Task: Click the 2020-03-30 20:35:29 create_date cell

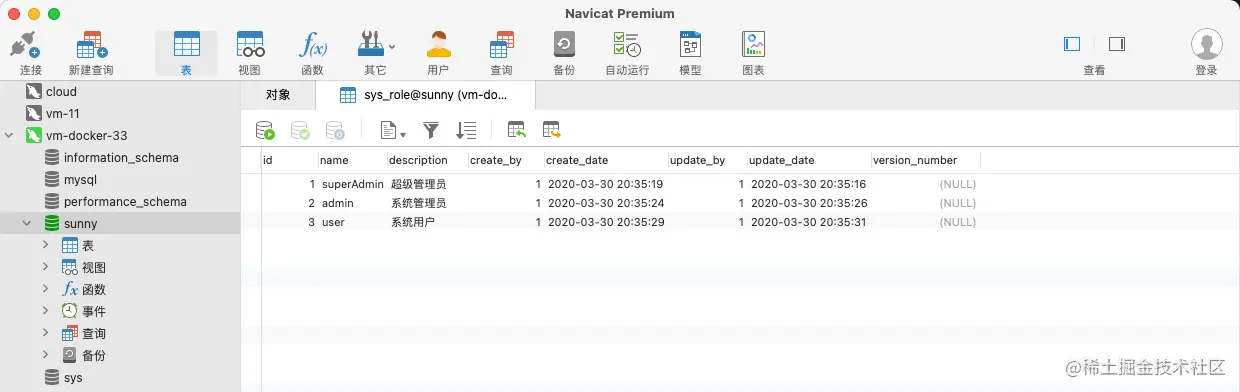Action: click(606, 221)
